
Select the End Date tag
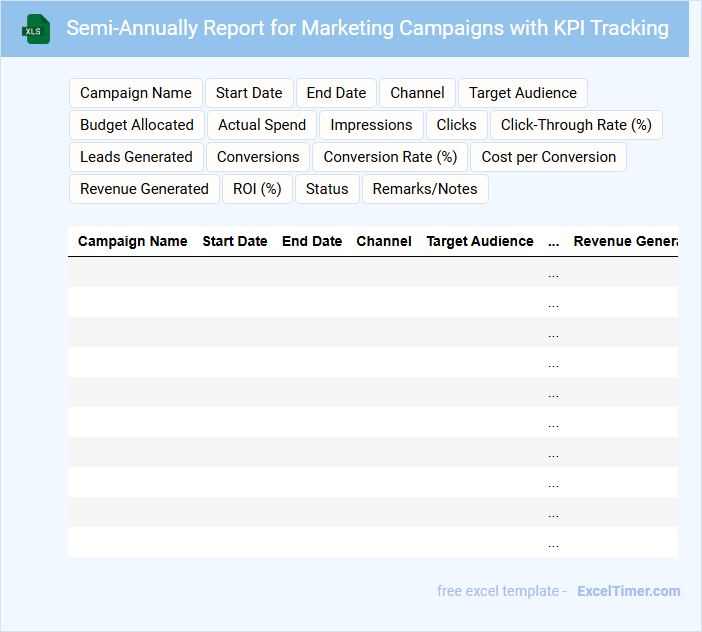pyautogui.click(x=336, y=93)
